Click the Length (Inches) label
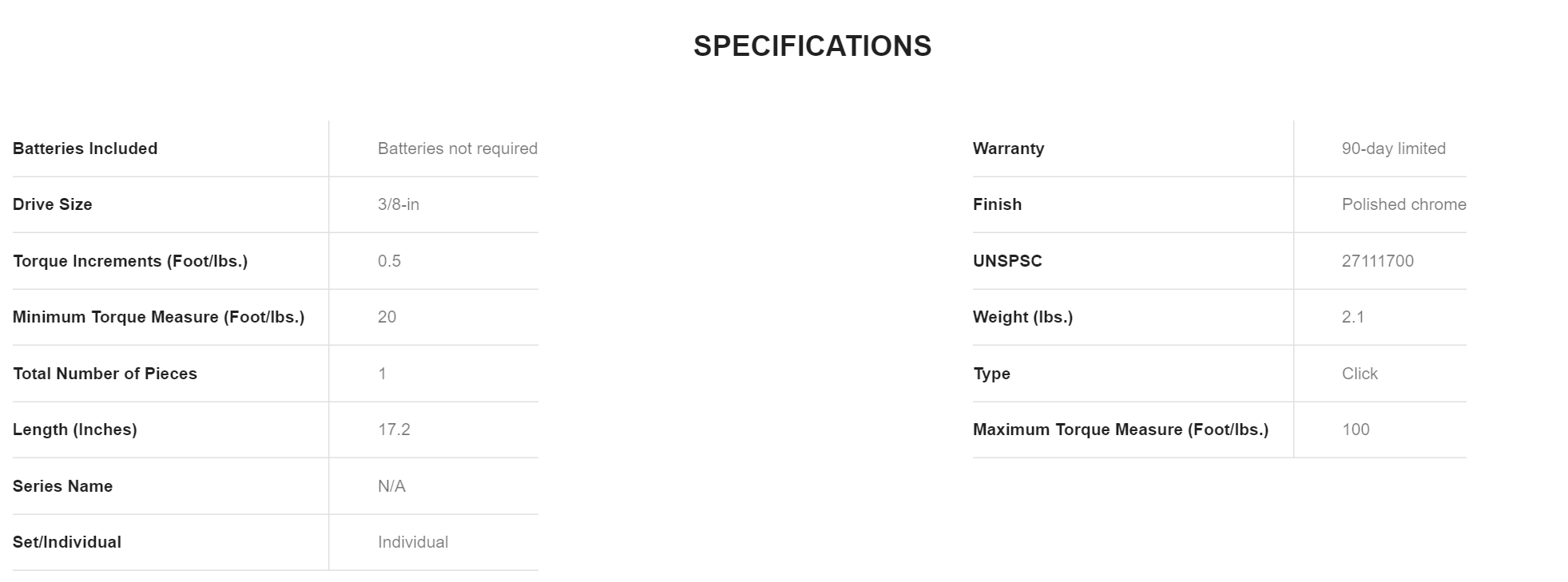Viewport: 1568px width, 582px height. (74, 430)
